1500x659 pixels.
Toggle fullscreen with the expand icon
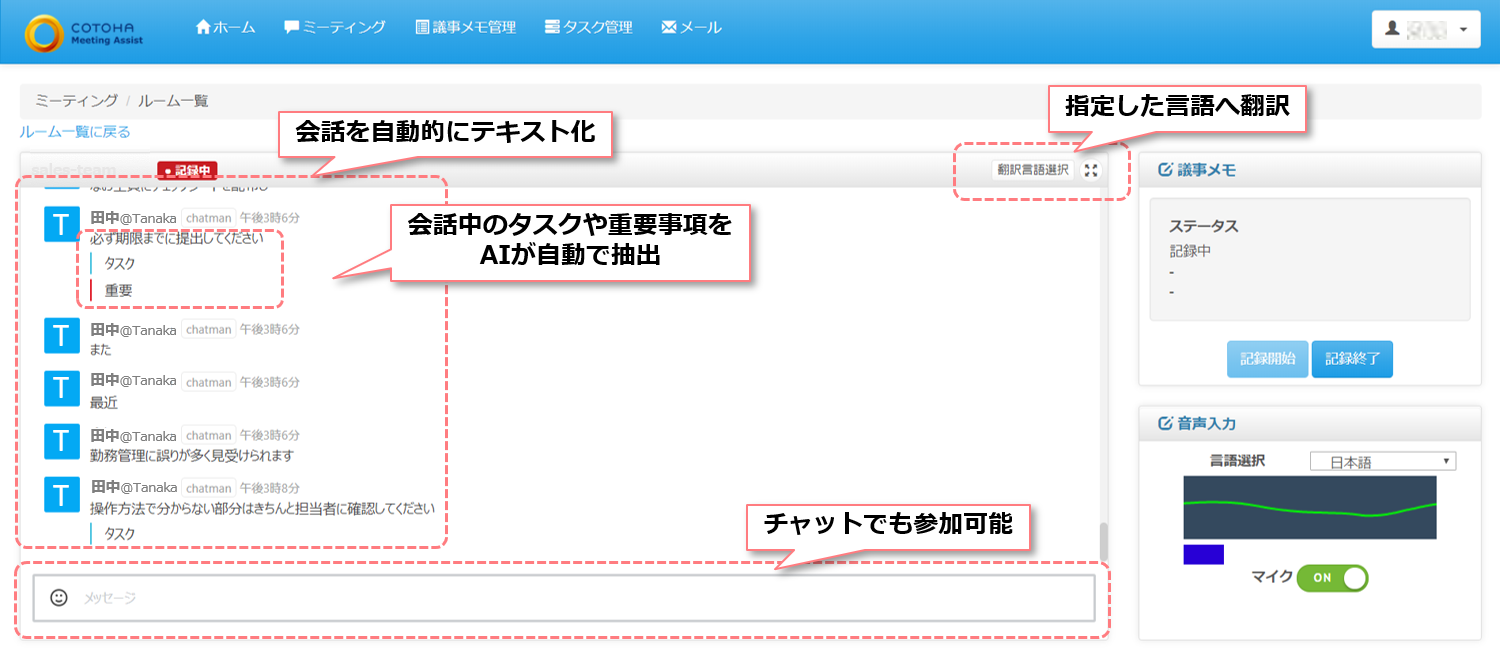(x=1091, y=170)
